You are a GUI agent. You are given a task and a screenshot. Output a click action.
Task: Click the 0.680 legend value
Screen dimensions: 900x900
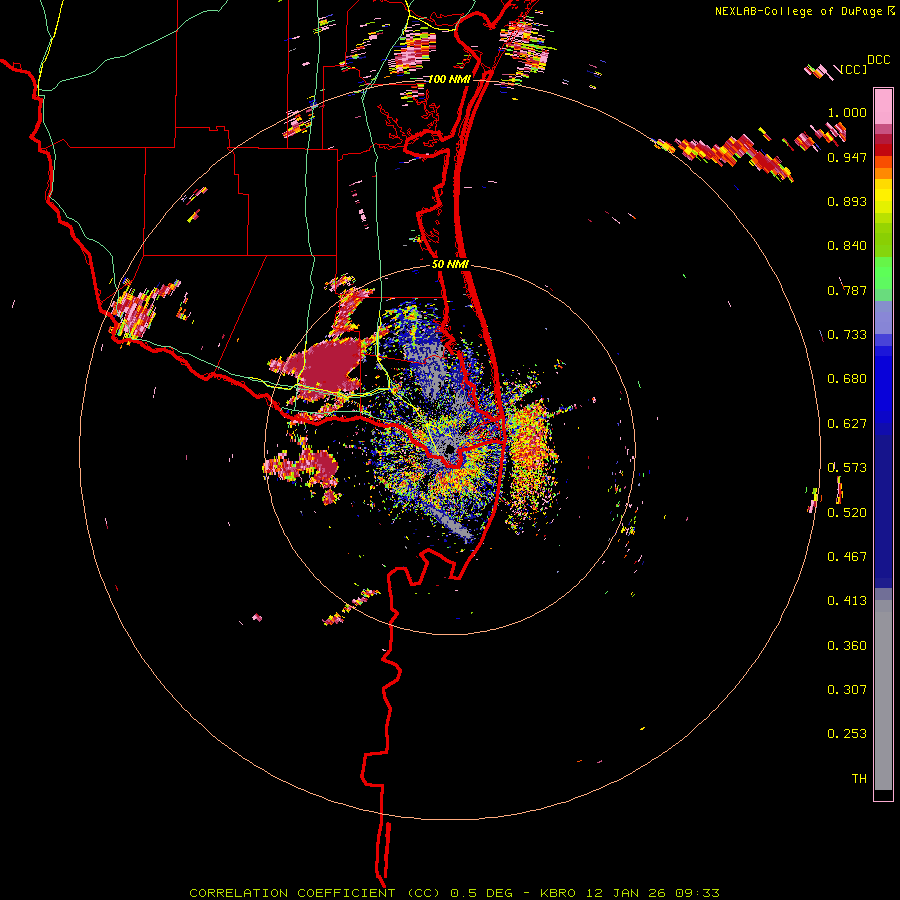click(x=847, y=379)
